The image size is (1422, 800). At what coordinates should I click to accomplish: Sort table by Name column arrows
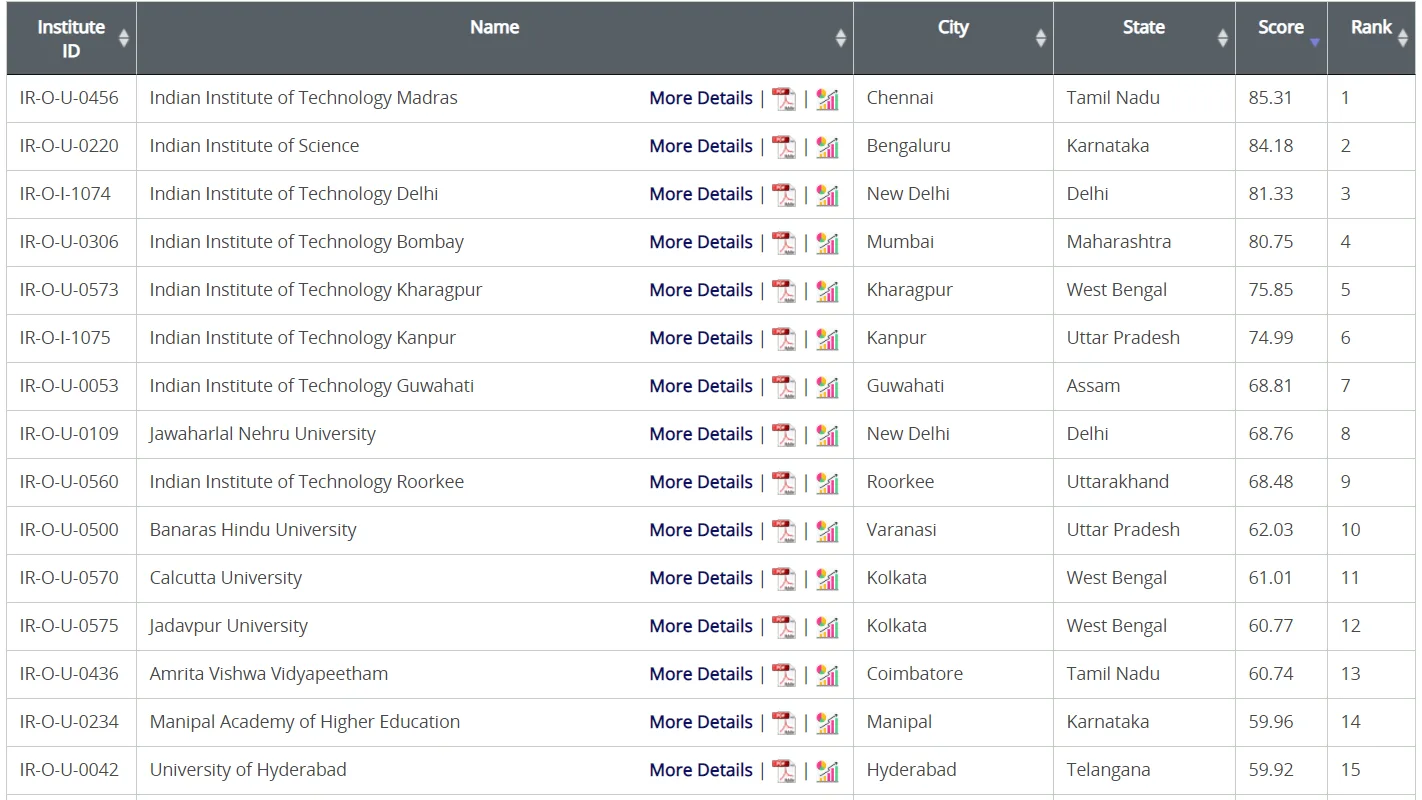841,38
